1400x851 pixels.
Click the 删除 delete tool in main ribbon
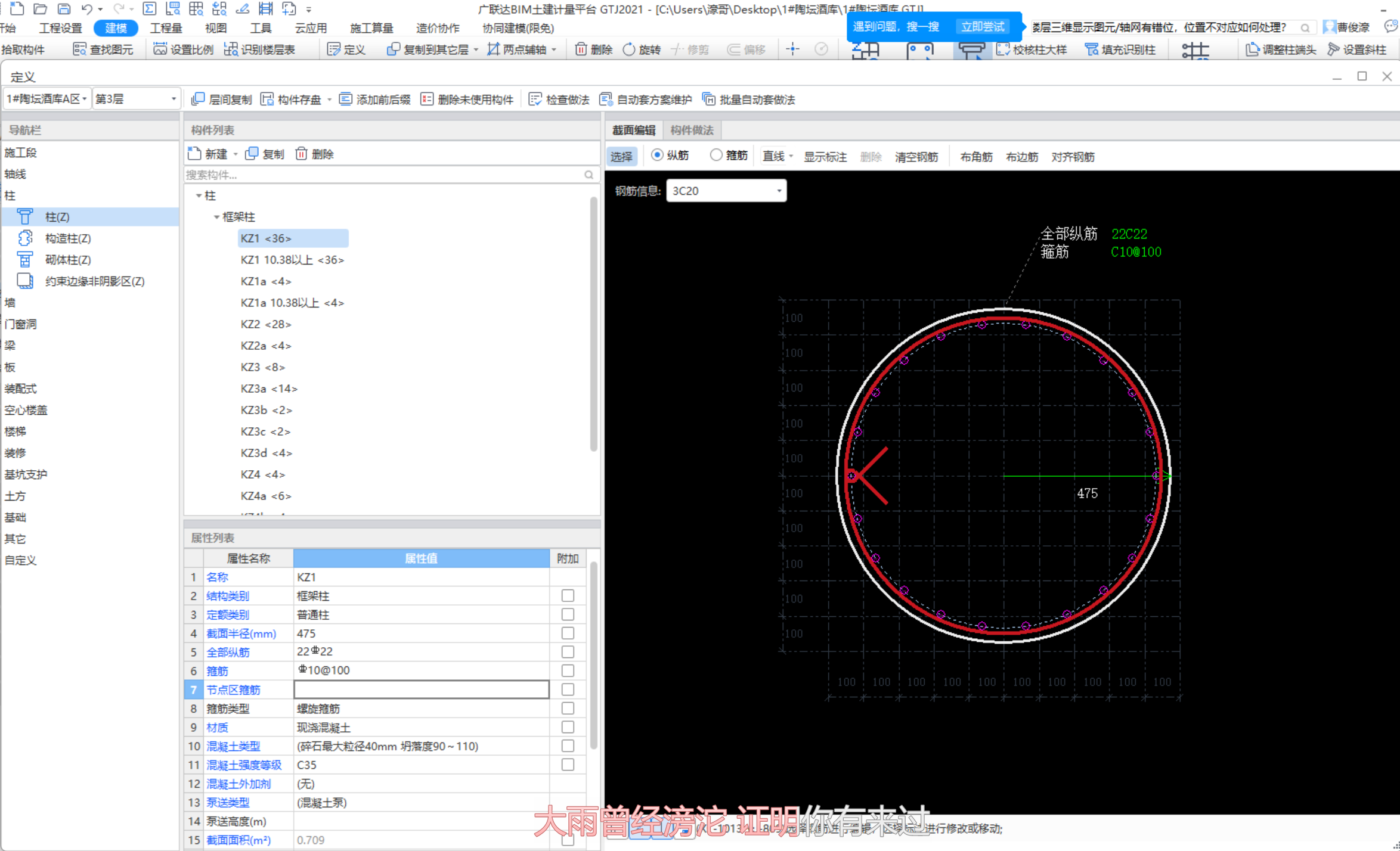click(x=594, y=49)
